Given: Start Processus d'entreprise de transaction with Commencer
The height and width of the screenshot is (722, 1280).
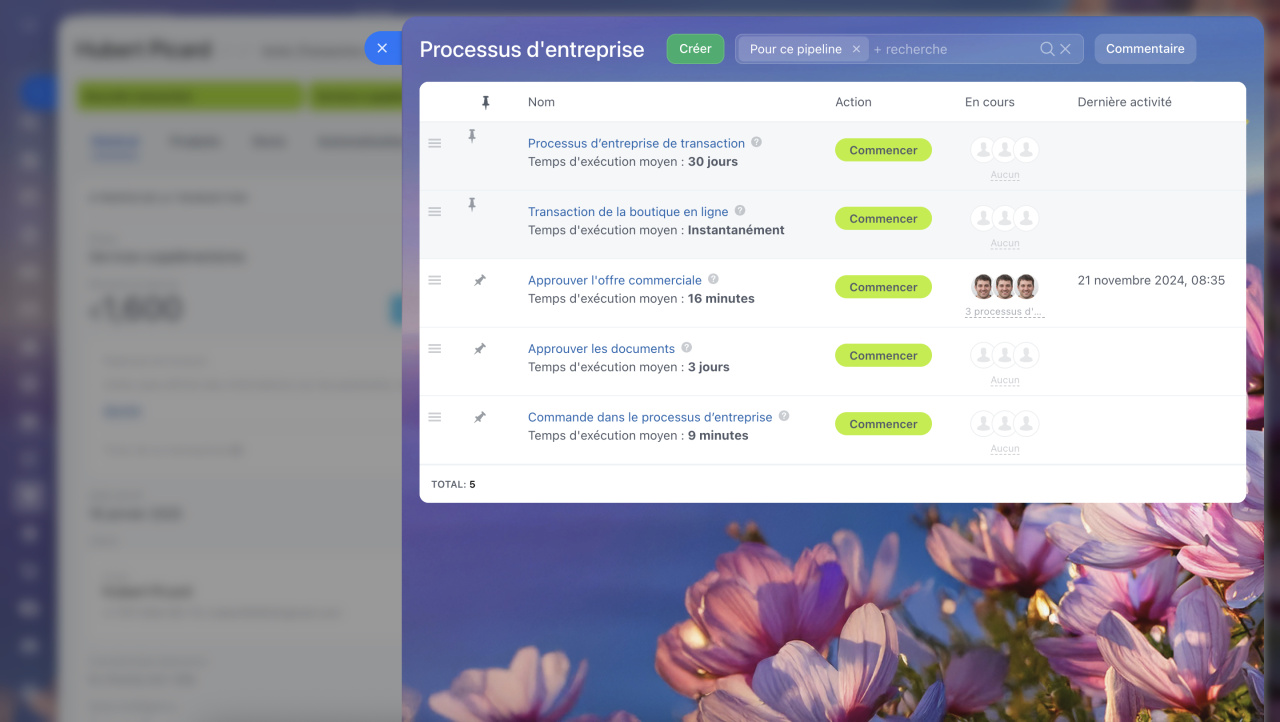Looking at the screenshot, I should [x=883, y=150].
